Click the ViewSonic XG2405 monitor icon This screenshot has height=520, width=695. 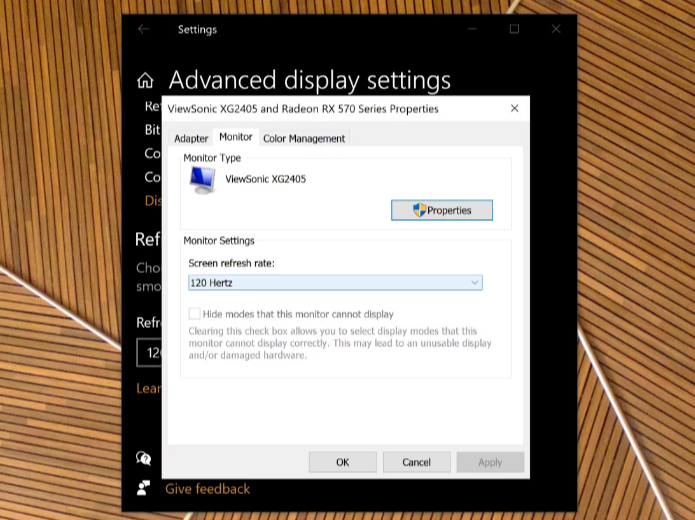(x=203, y=180)
